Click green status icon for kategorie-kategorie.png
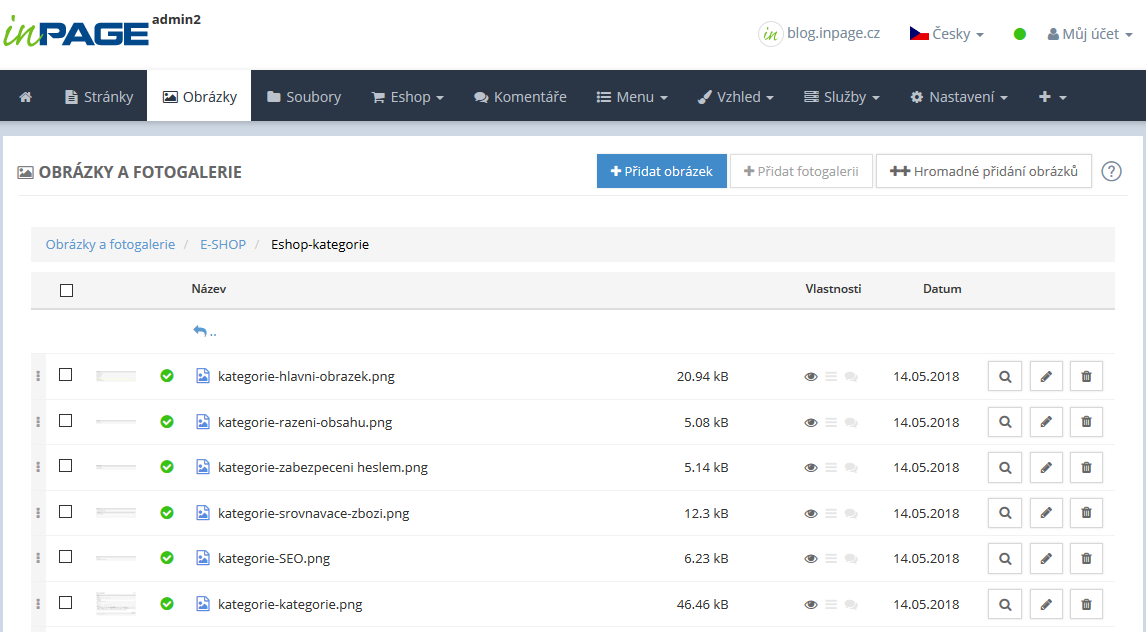This screenshot has height=632, width=1146. coord(167,604)
